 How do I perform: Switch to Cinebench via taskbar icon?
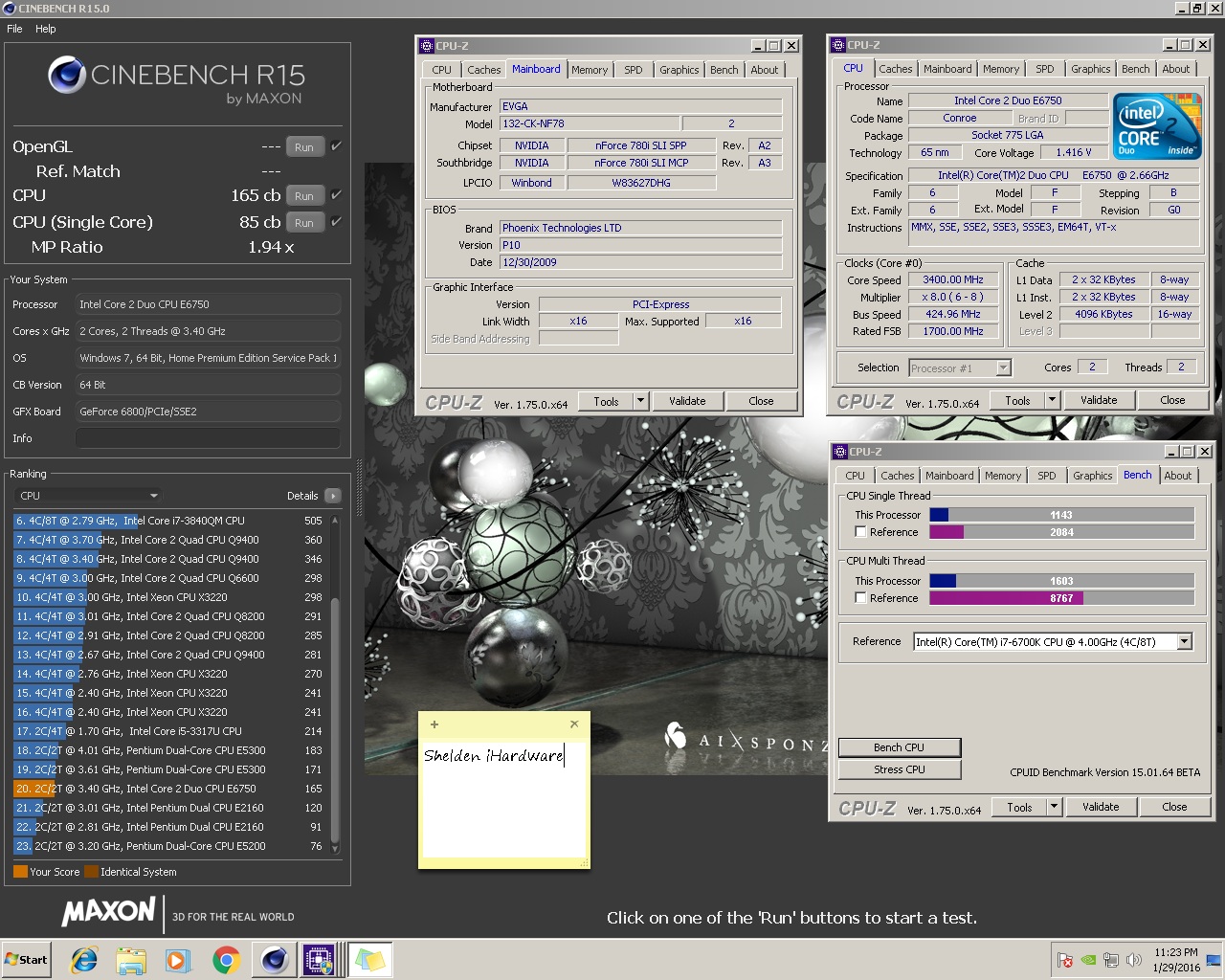[x=275, y=960]
